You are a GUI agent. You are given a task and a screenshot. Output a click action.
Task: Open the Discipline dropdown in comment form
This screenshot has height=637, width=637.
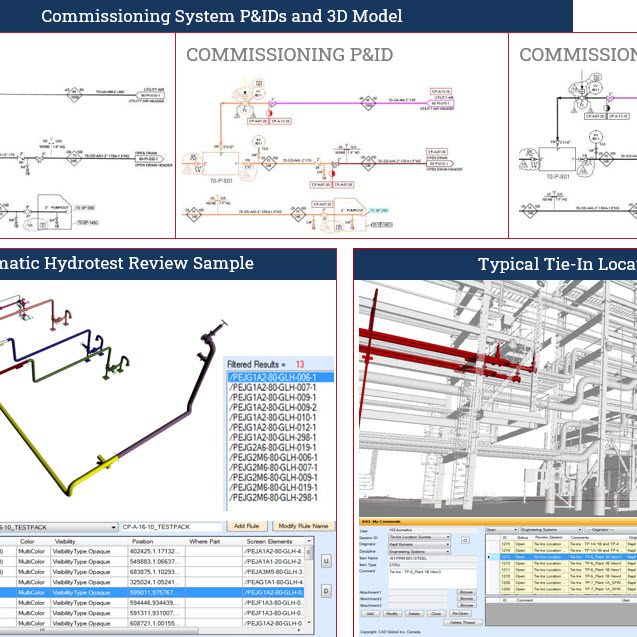420,552
